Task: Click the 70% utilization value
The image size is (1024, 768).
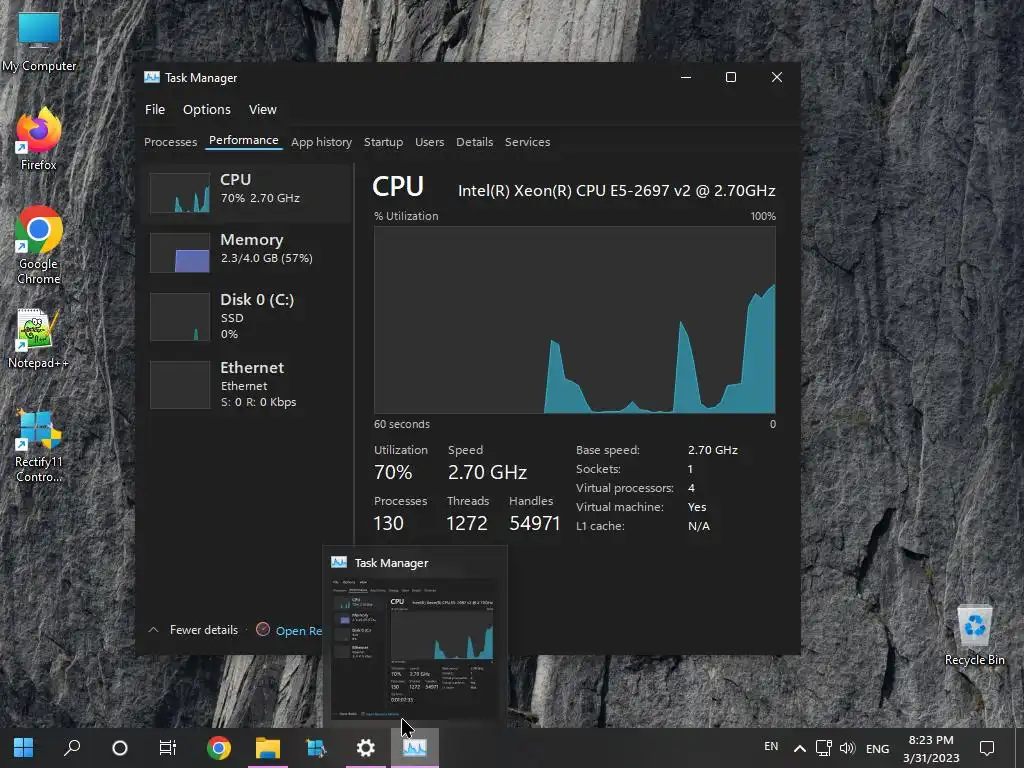Action: (393, 472)
